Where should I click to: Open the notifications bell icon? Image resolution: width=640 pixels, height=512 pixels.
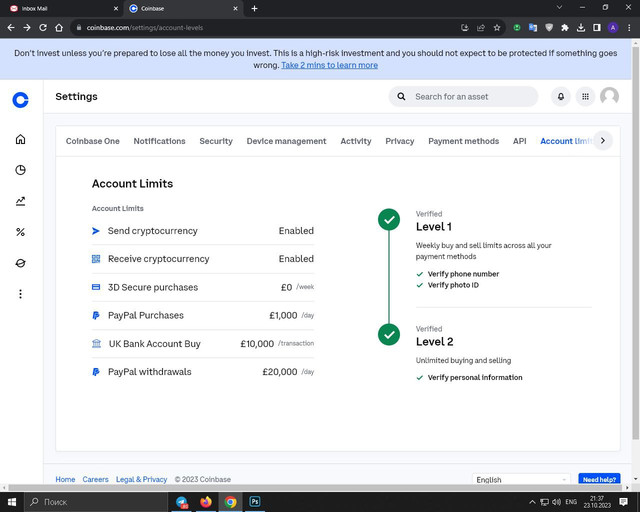coord(561,96)
